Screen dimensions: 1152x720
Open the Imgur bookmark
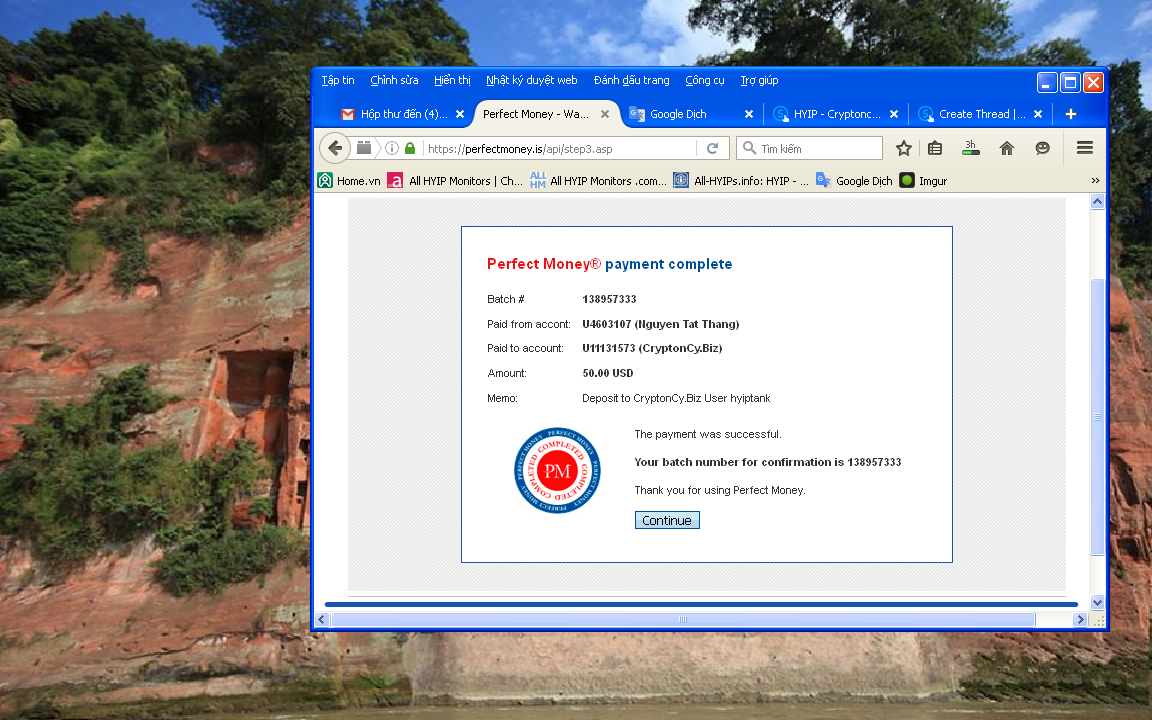point(924,181)
